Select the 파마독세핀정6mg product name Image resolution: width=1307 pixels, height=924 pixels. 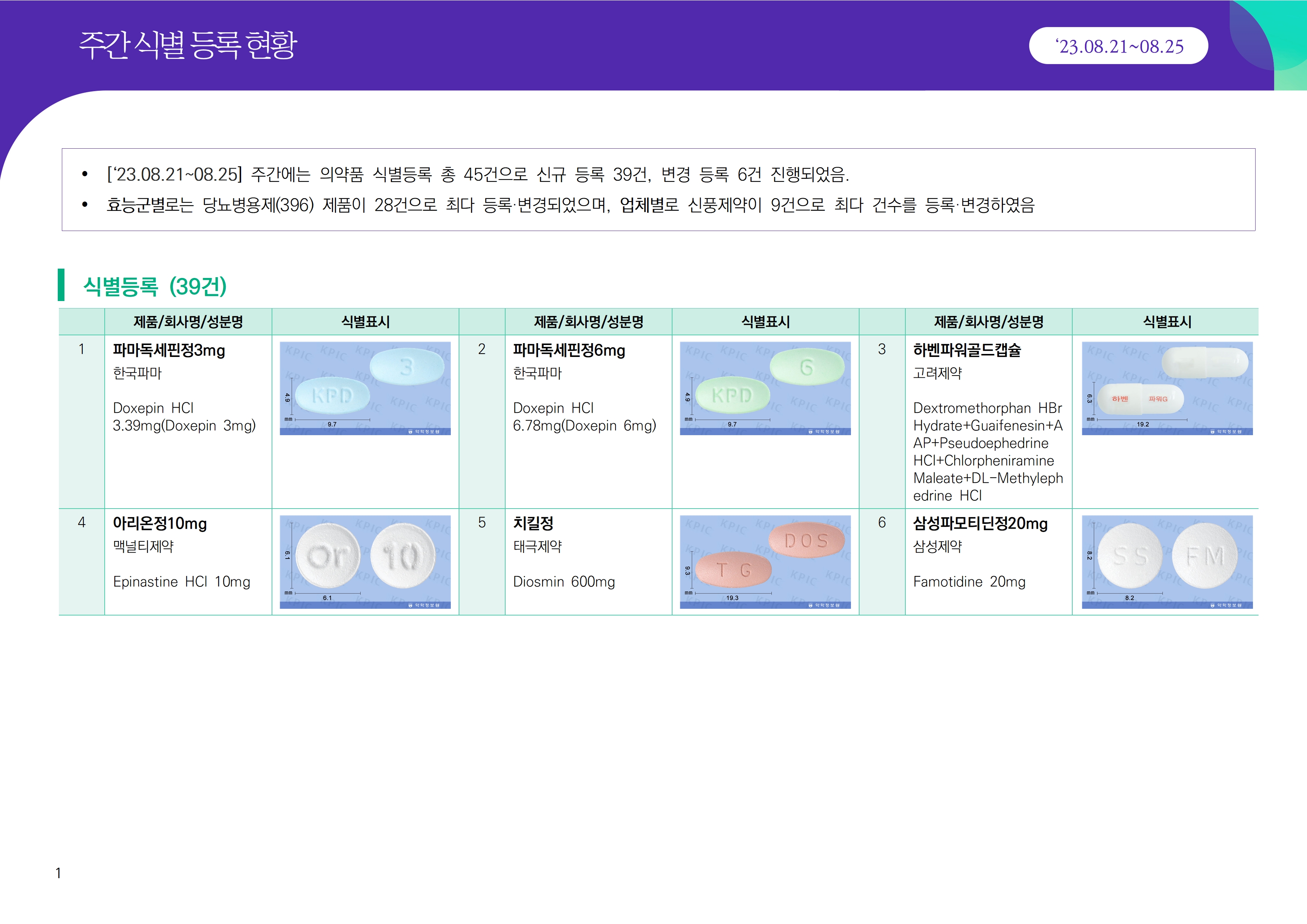pyautogui.click(x=569, y=350)
